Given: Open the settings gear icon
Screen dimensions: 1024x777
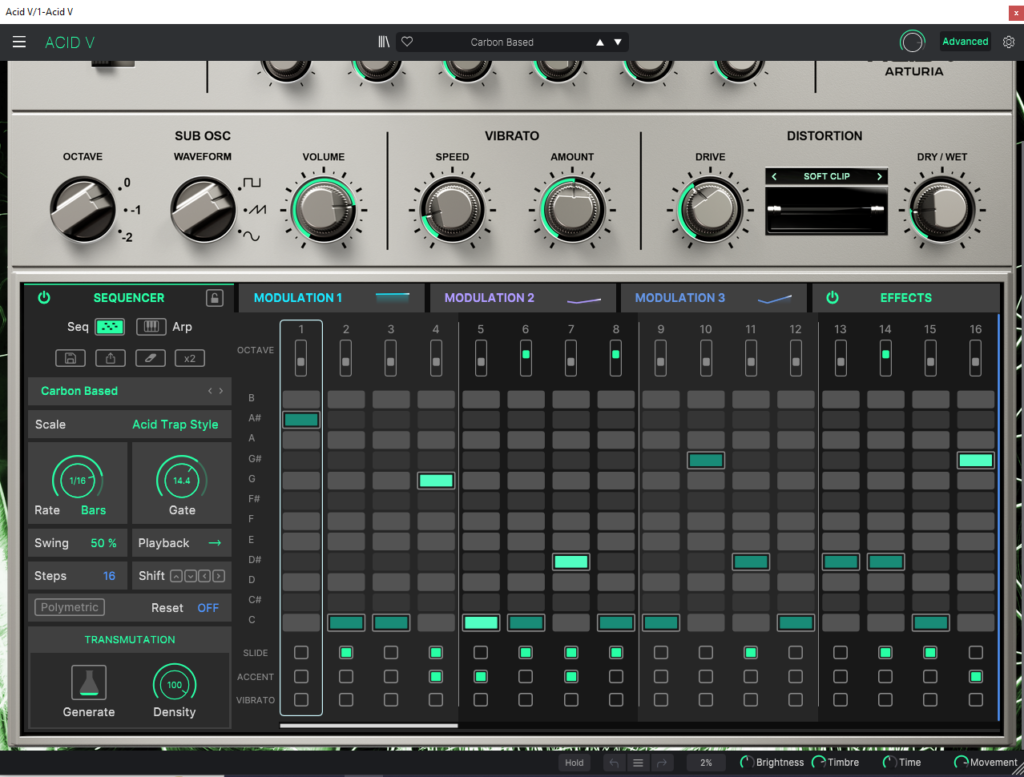Looking at the screenshot, I should click(1008, 42).
